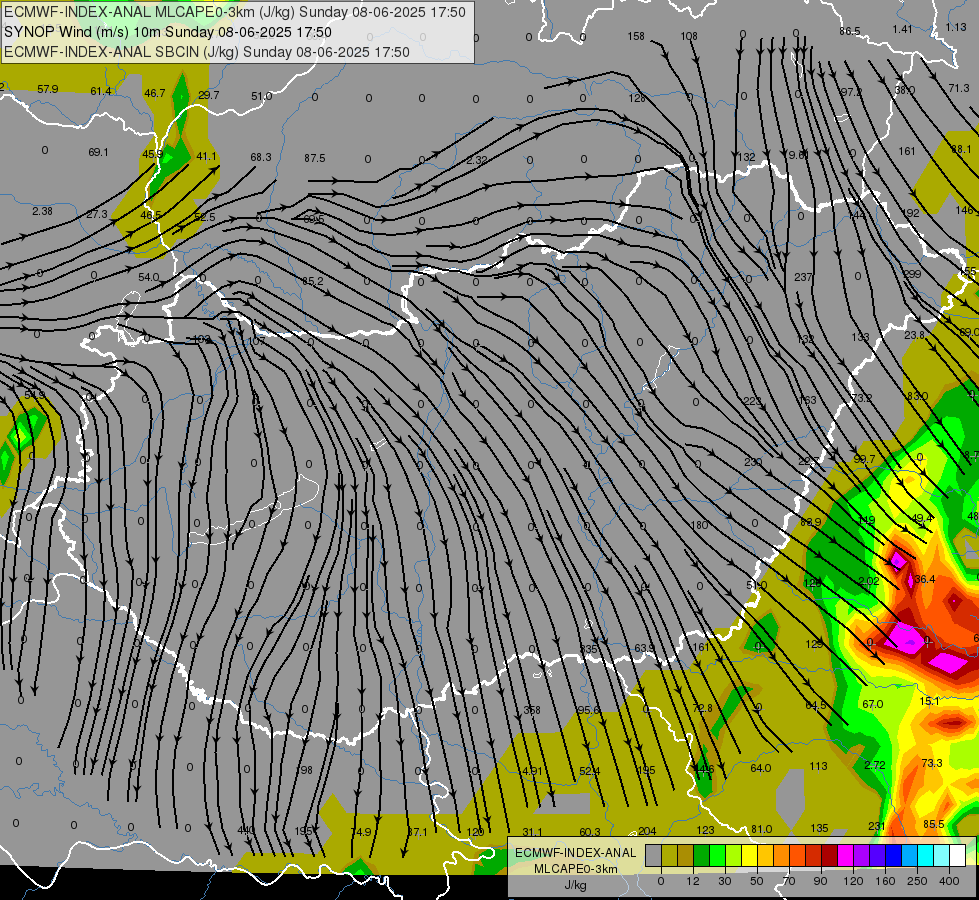Click the map value '299'
The width and height of the screenshot is (979, 900).
pos(912,274)
